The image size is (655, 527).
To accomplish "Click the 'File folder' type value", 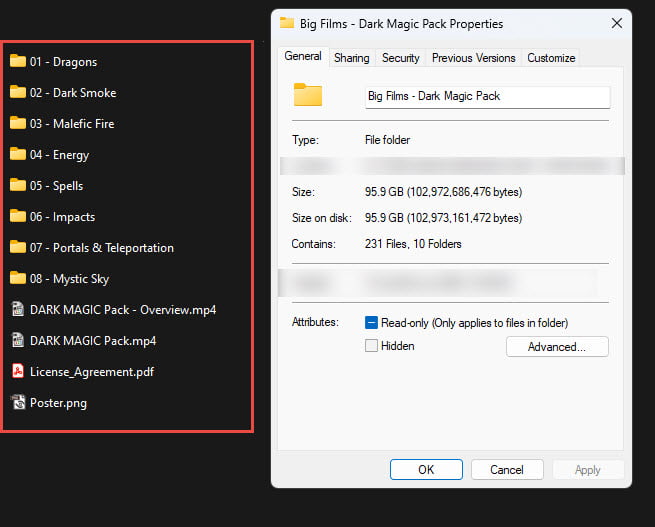I will point(387,140).
